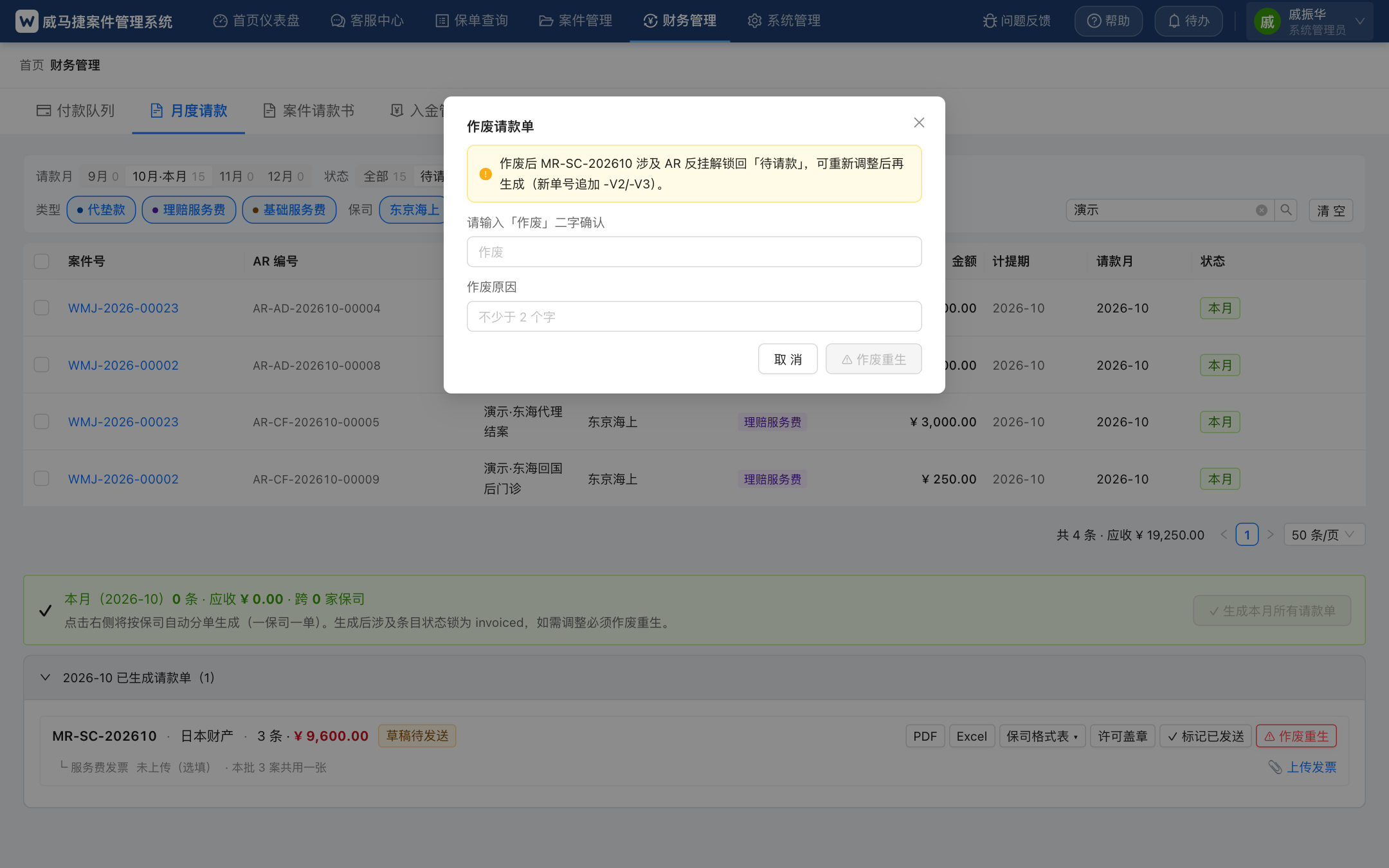The width and height of the screenshot is (1389, 868).
Task: Open 案件管理 navigation item
Action: 576,21
